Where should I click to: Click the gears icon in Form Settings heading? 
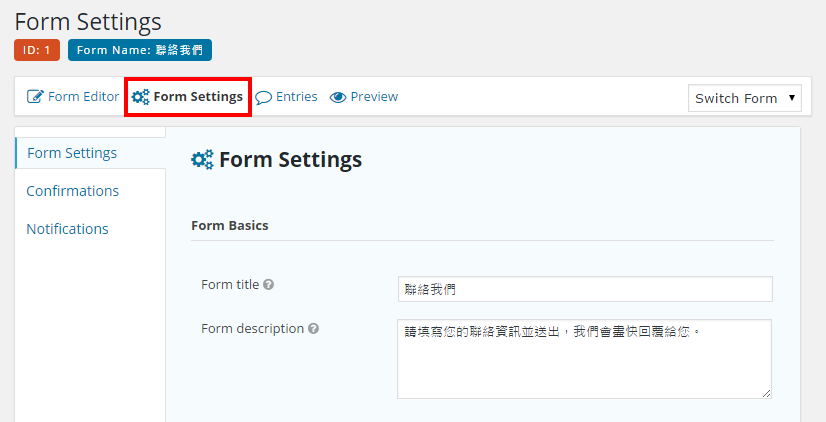[x=202, y=160]
